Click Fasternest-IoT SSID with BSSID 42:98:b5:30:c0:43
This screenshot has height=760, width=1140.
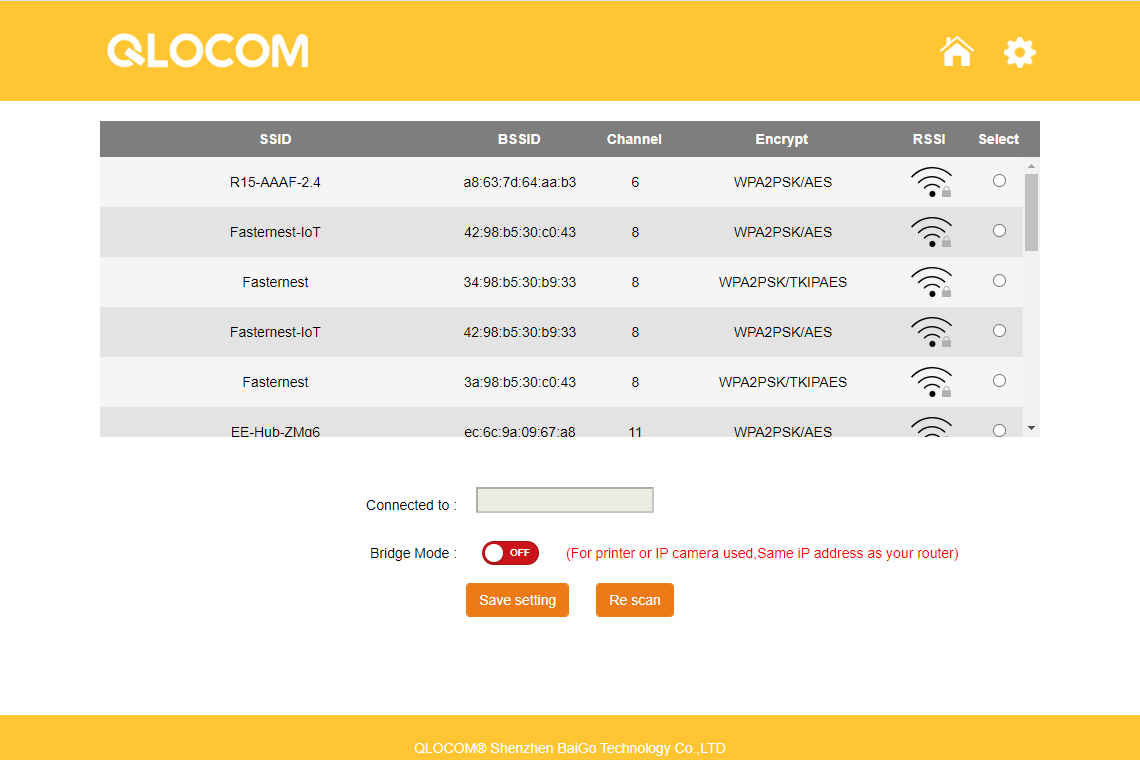pos(275,232)
